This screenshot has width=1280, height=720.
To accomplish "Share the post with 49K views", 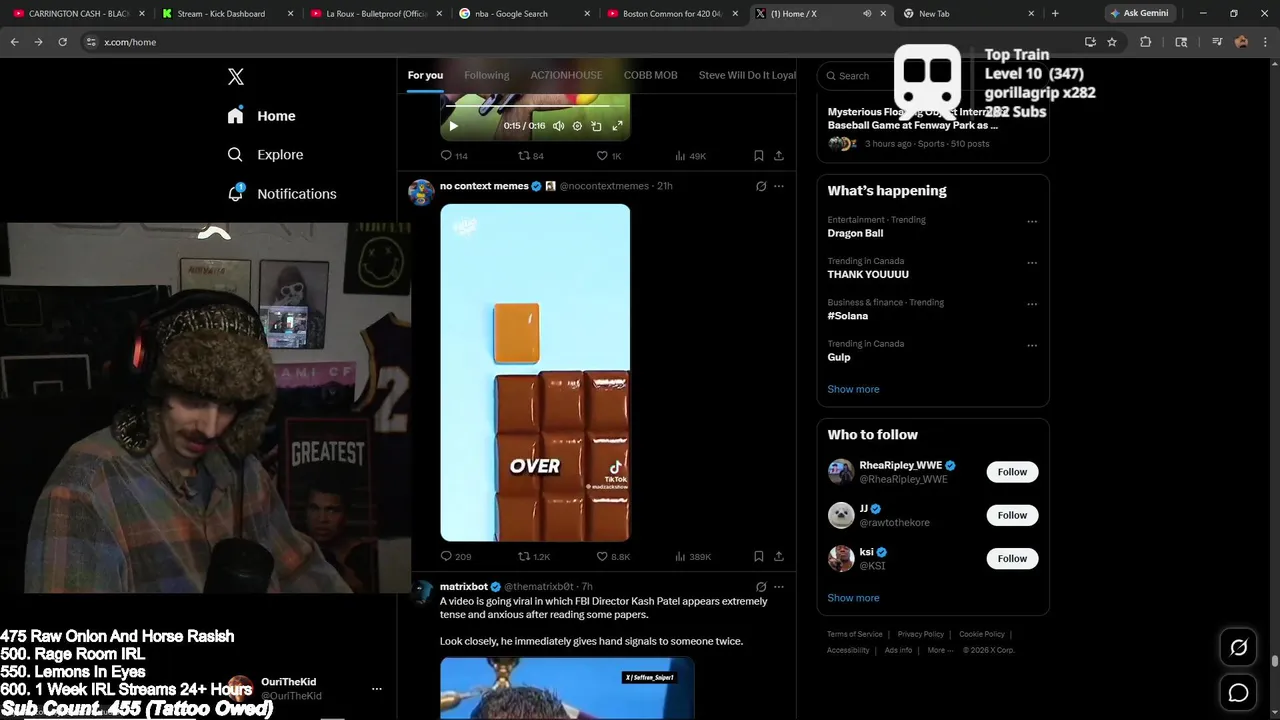I will 779,156.
